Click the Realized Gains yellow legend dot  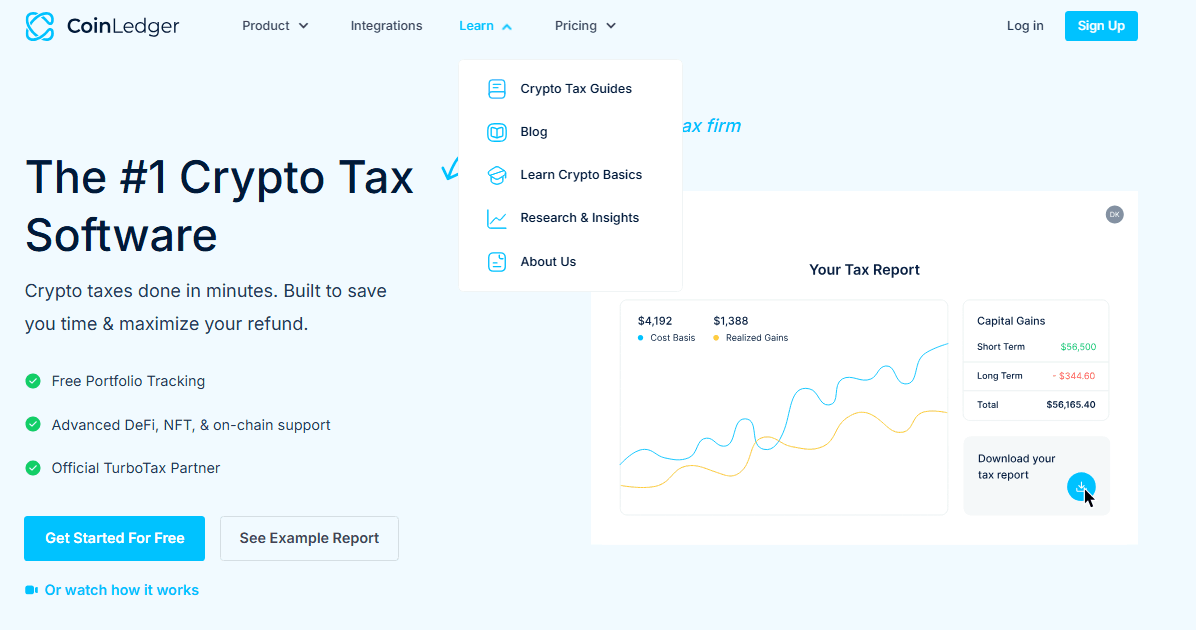pos(715,338)
